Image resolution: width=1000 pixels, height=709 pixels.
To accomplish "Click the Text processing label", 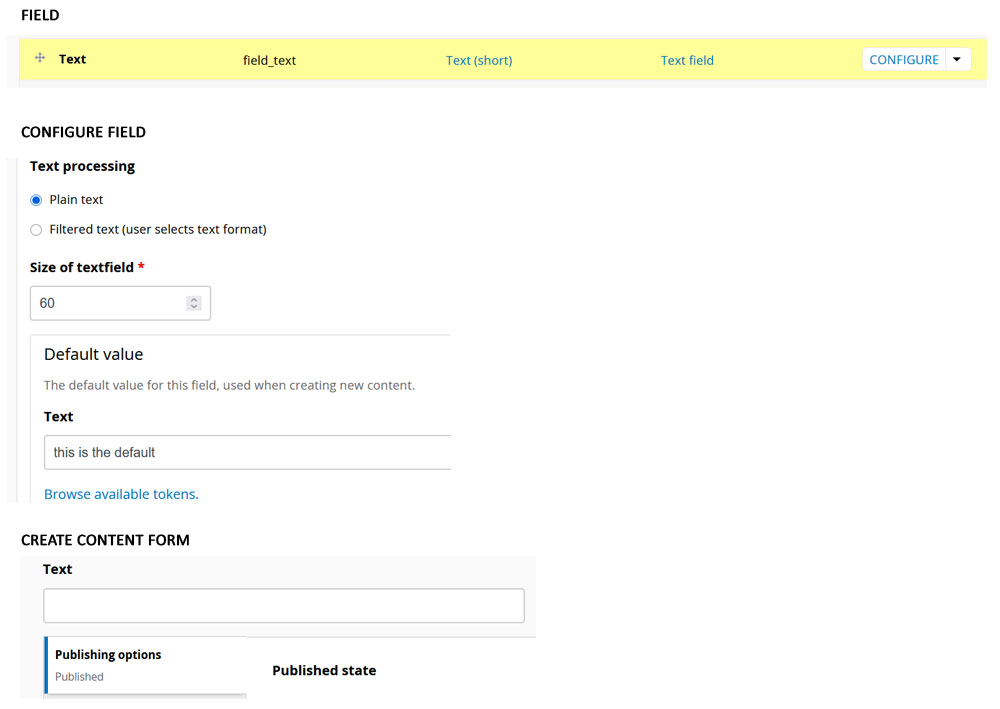I will click(x=82, y=166).
